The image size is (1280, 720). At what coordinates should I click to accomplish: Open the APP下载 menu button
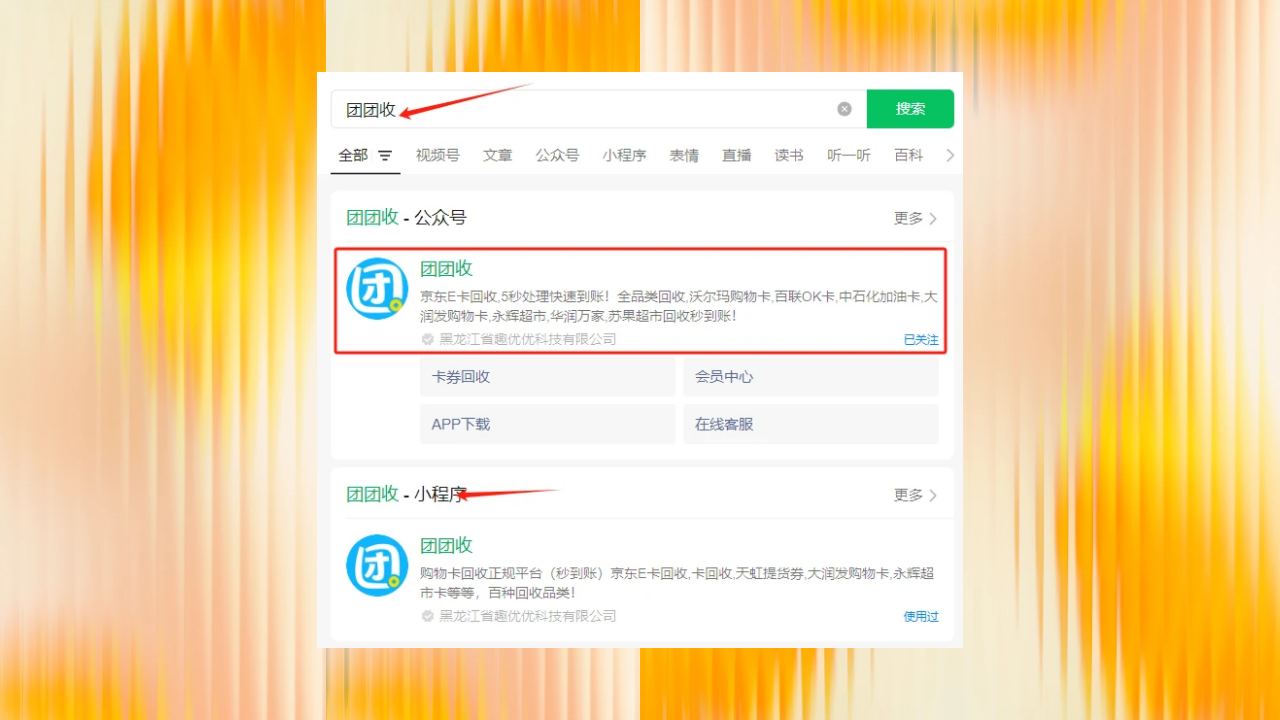548,424
